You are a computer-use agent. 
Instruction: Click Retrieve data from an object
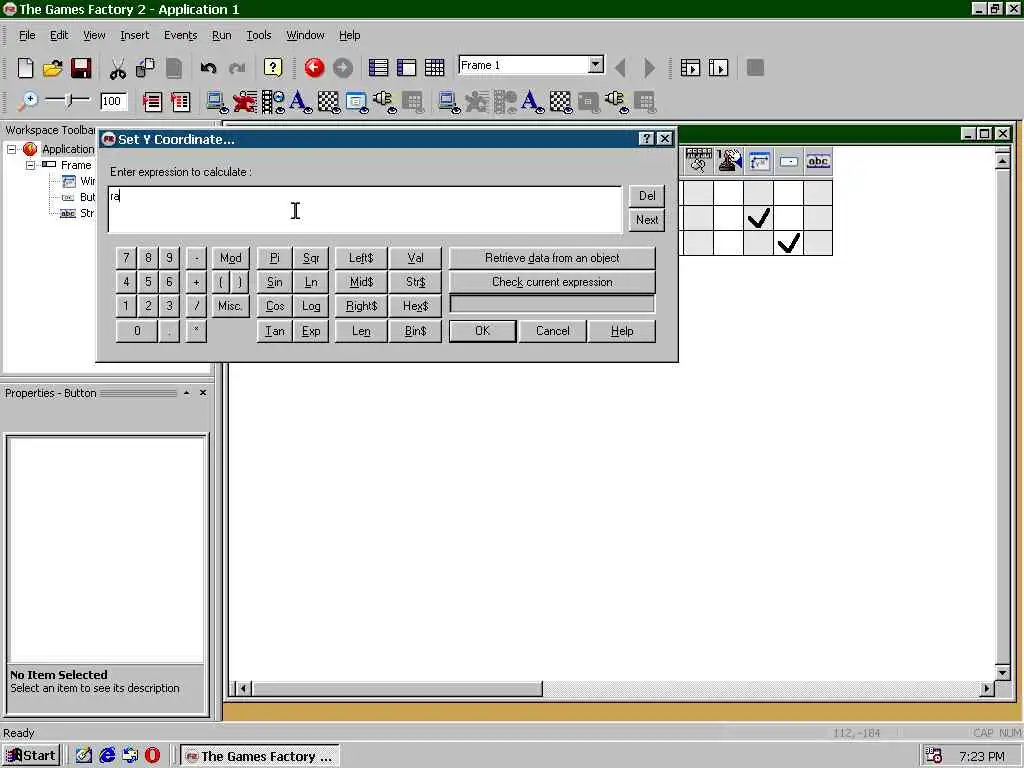point(552,258)
